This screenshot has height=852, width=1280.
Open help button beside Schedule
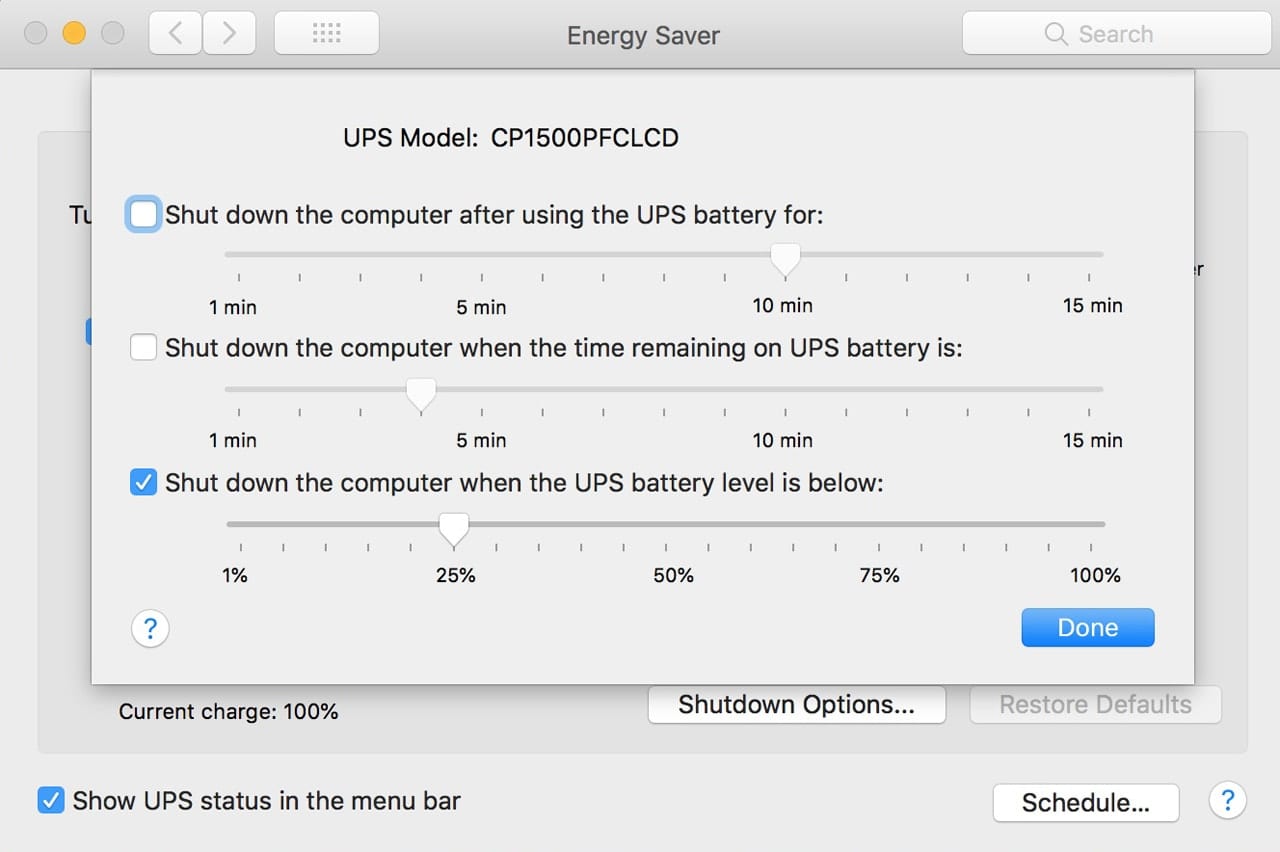[1227, 801]
